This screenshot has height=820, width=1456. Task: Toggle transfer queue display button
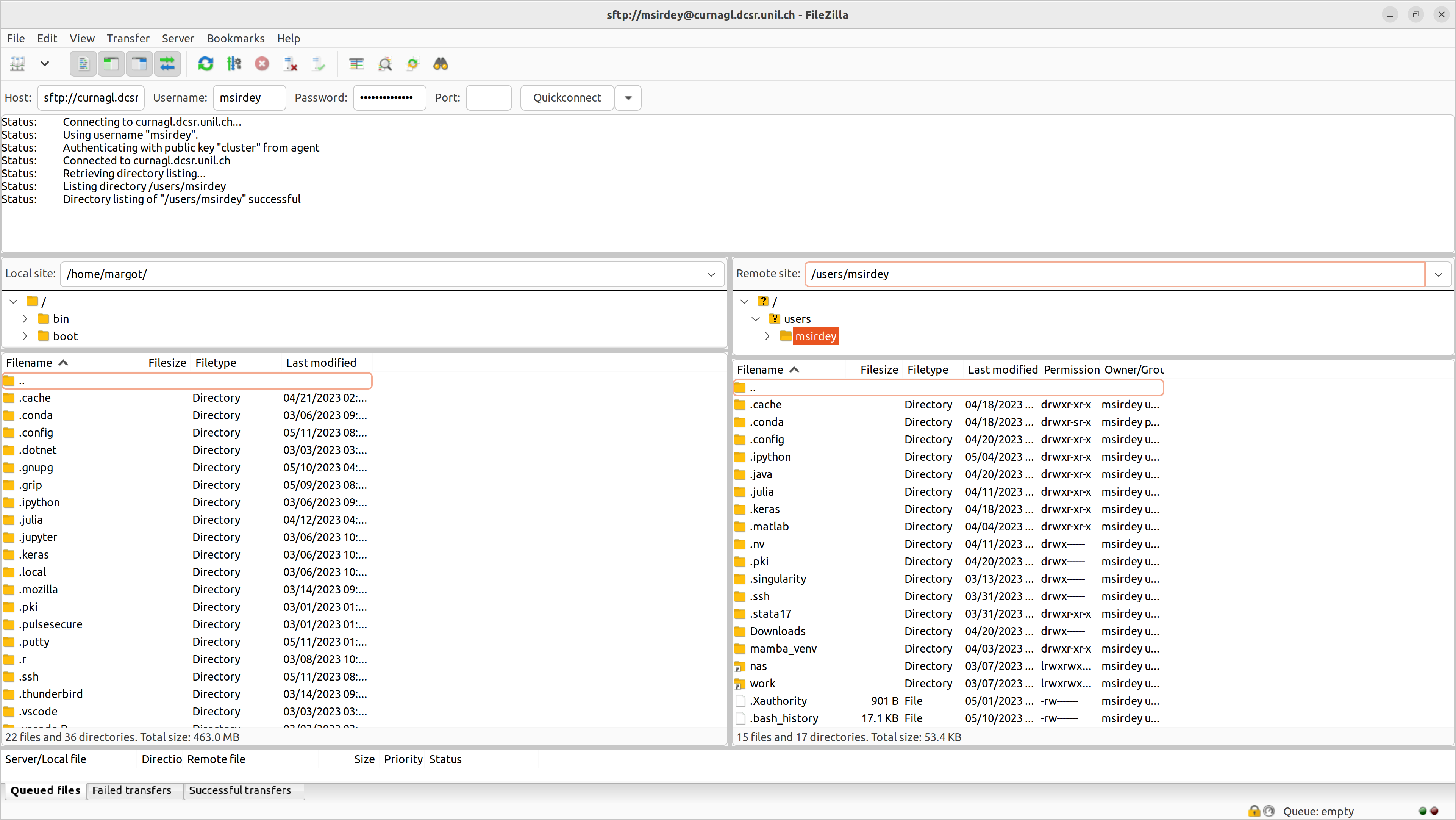[x=167, y=64]
